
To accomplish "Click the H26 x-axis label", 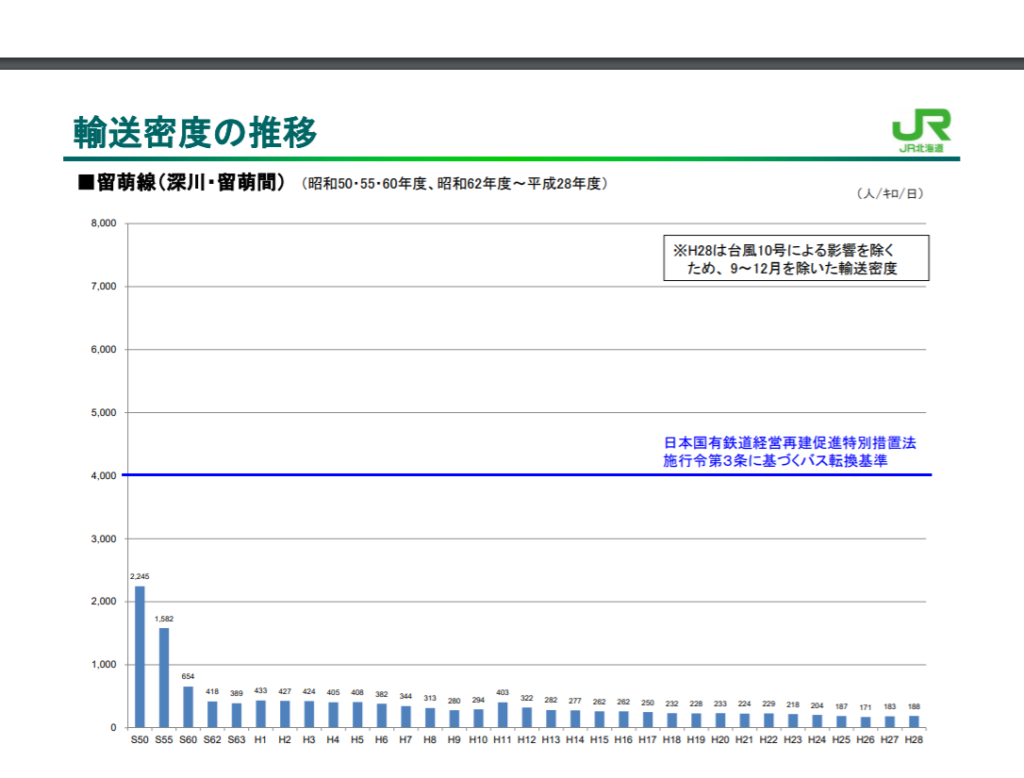I will (865, 739).
